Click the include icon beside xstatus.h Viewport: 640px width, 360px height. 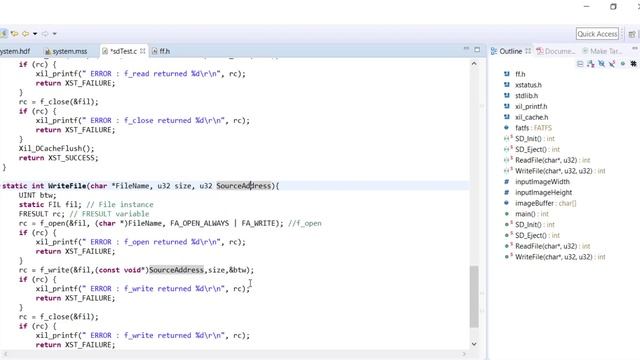tap(507, 85)
